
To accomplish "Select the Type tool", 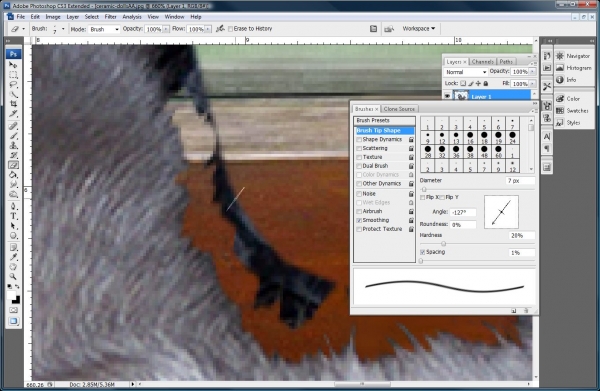I will tap(13, 217).
